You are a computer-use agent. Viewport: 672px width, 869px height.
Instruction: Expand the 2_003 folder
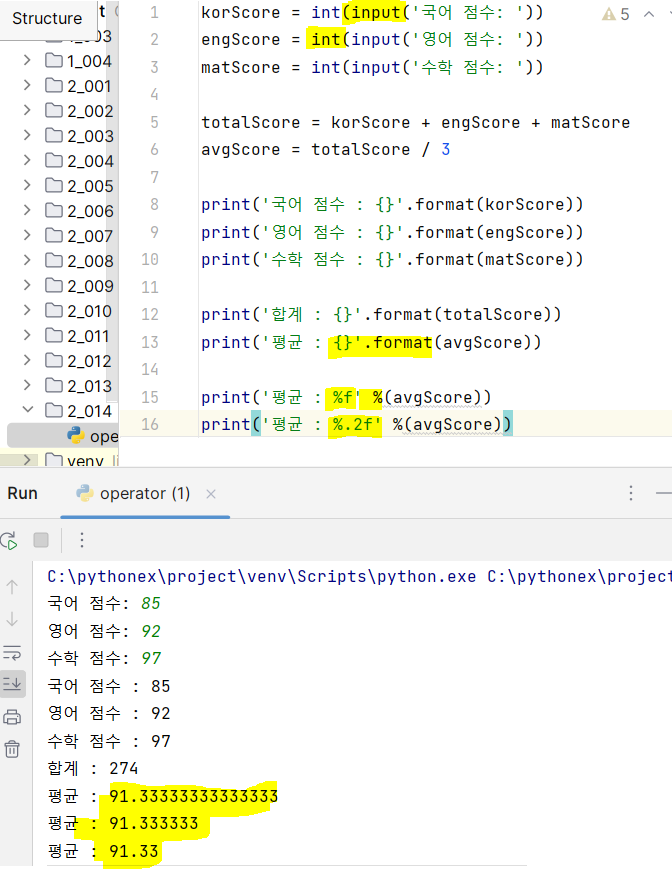[27, 135]
